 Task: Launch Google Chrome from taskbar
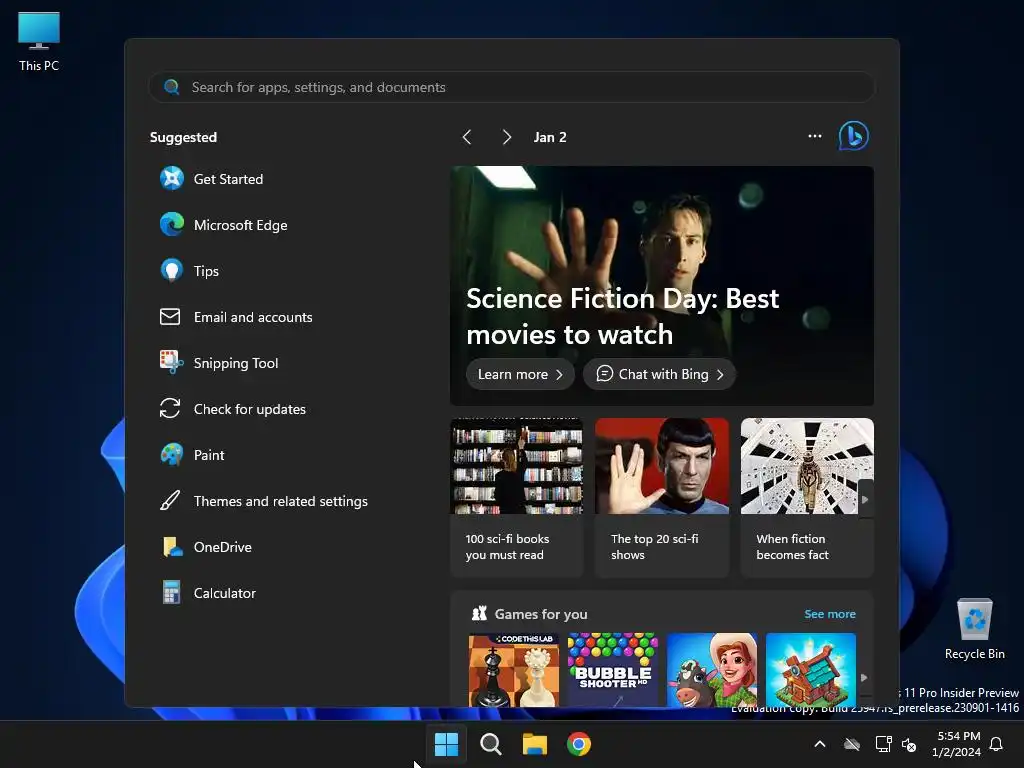coord(579,744)
